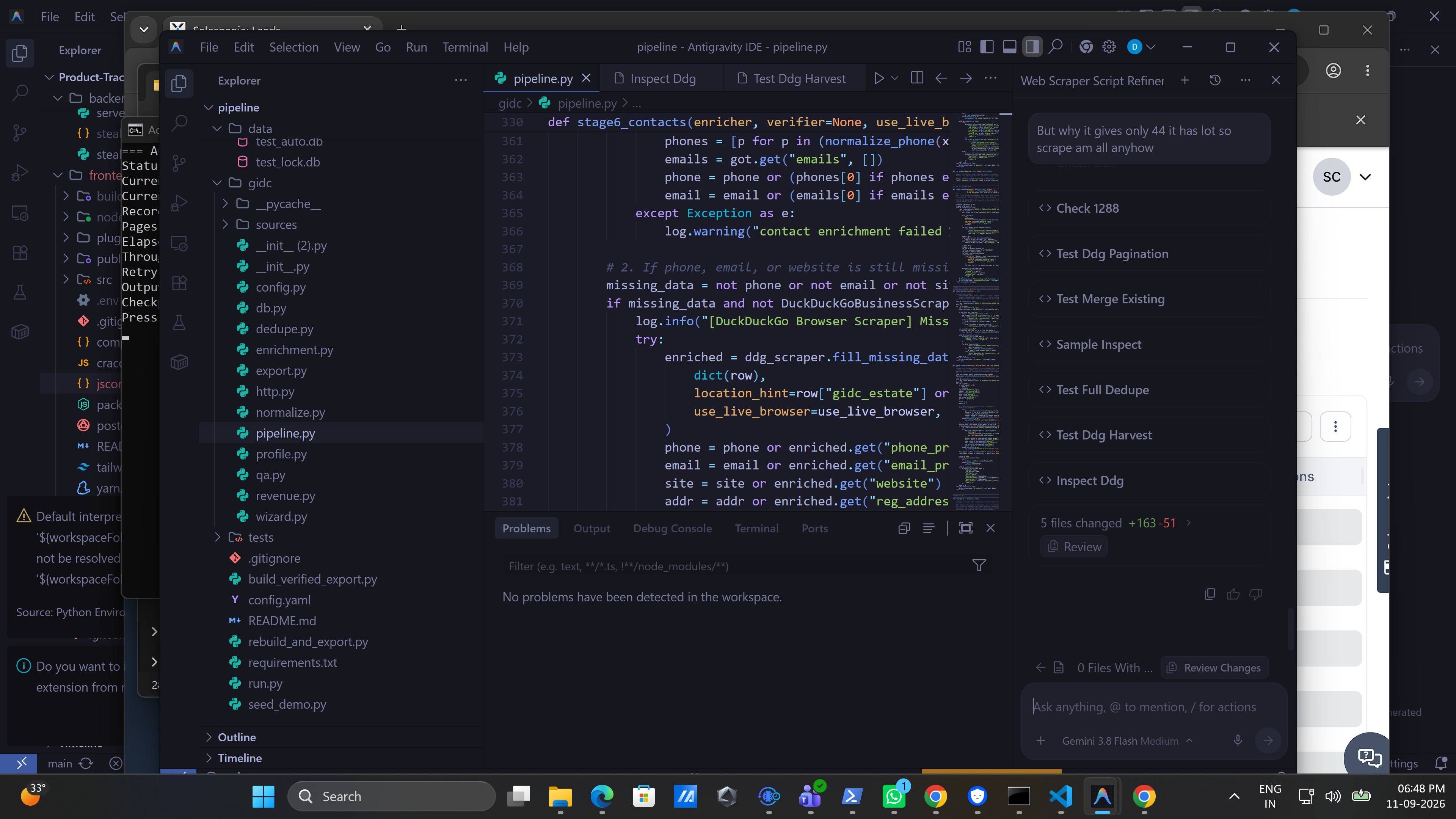Toggle the secondary side bar layout
The width and height of the screenshot is (1456, 819).
(1032, 47)
